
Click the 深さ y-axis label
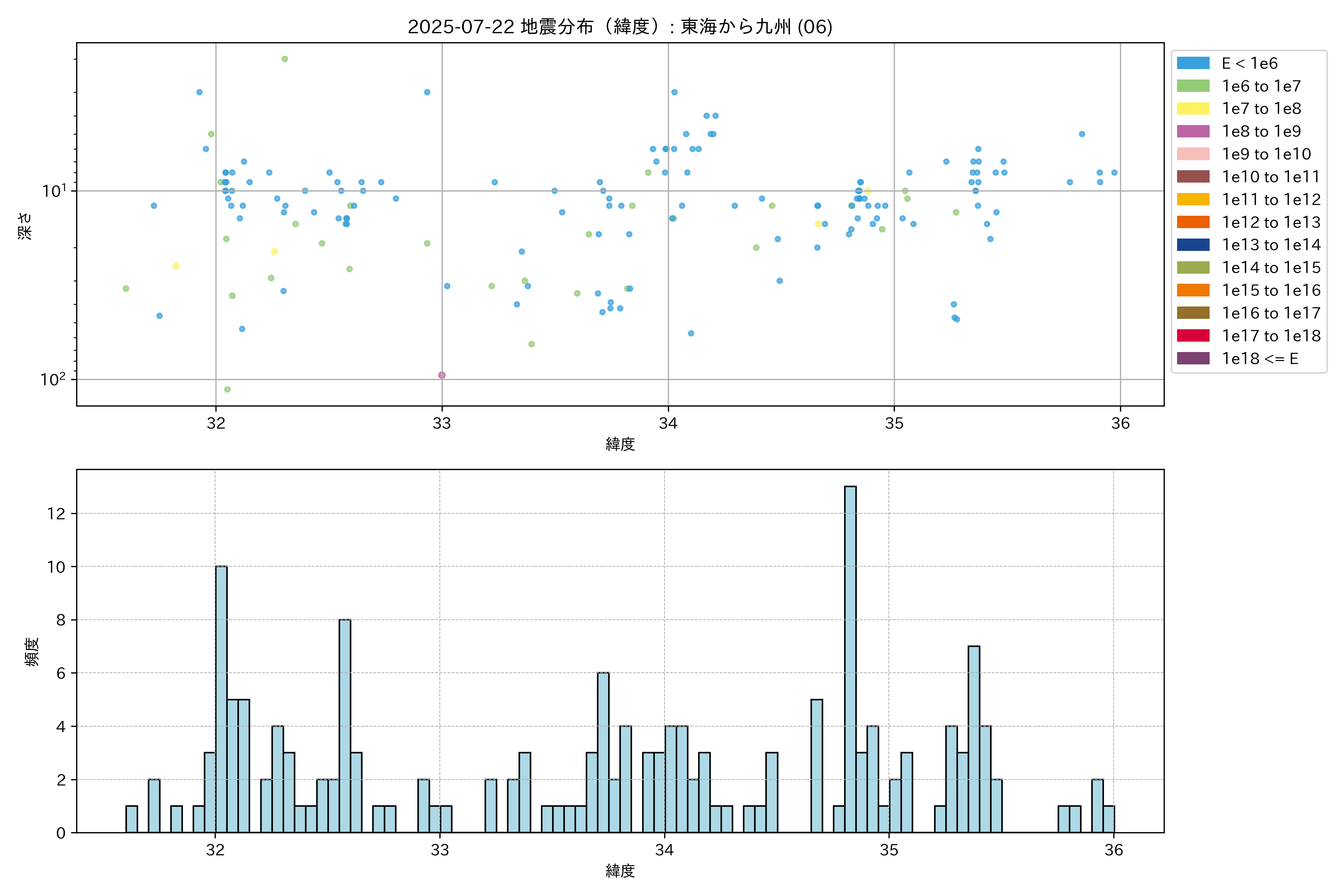(25, 226)
